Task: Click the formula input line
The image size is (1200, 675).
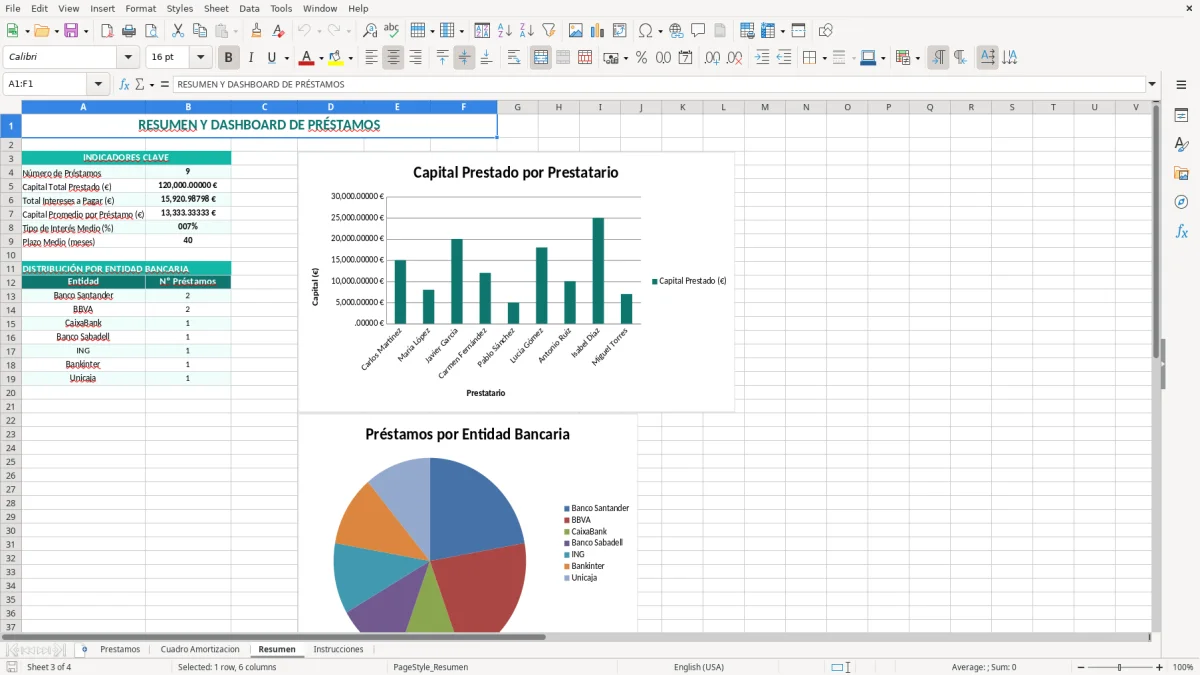Action: [x=659, y=85]
